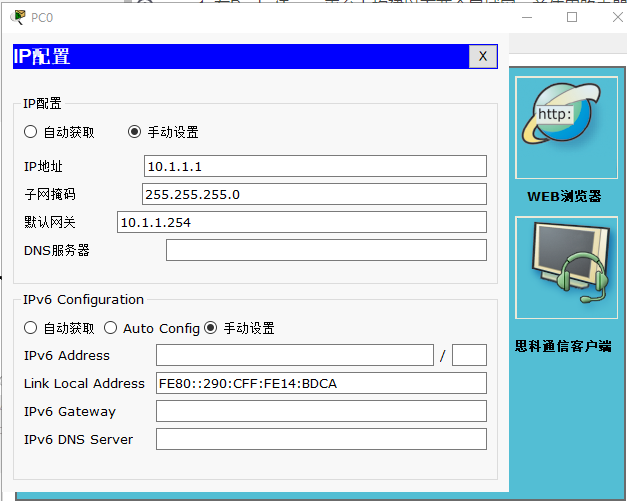Select 手动设置 radio under IP配置
Viewport: 627px width, 501px height.
point(134,132)
